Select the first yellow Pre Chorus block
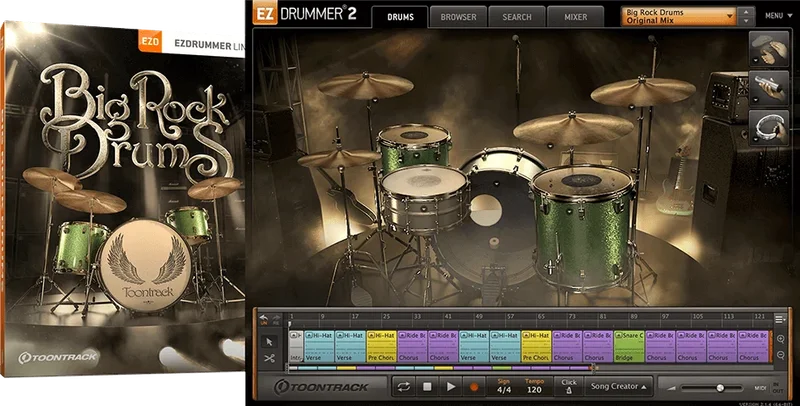The width and height of the screenshot is (800, 406). coord(381,346)
